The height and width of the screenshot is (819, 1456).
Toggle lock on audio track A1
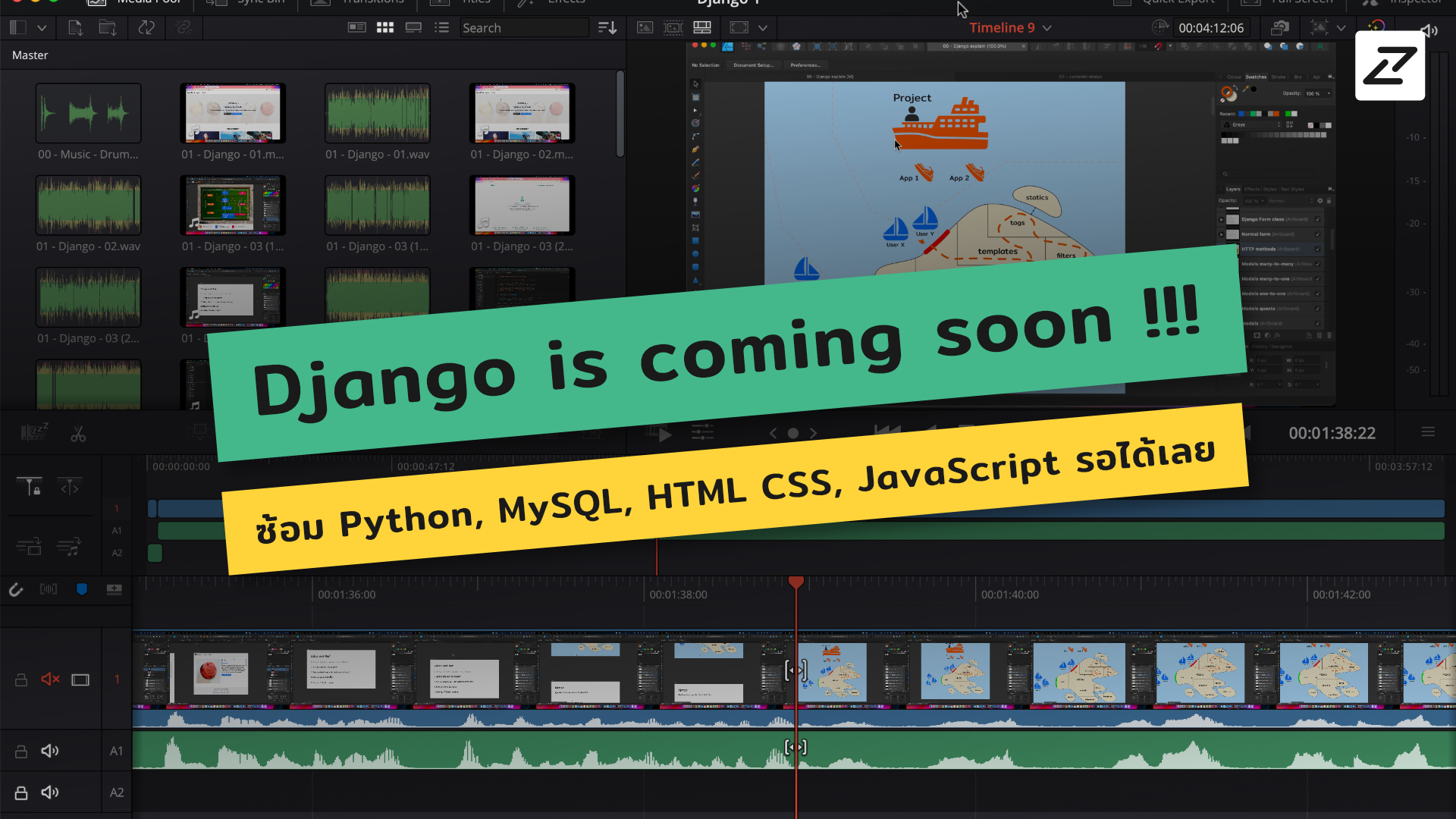tap(21, 751)
